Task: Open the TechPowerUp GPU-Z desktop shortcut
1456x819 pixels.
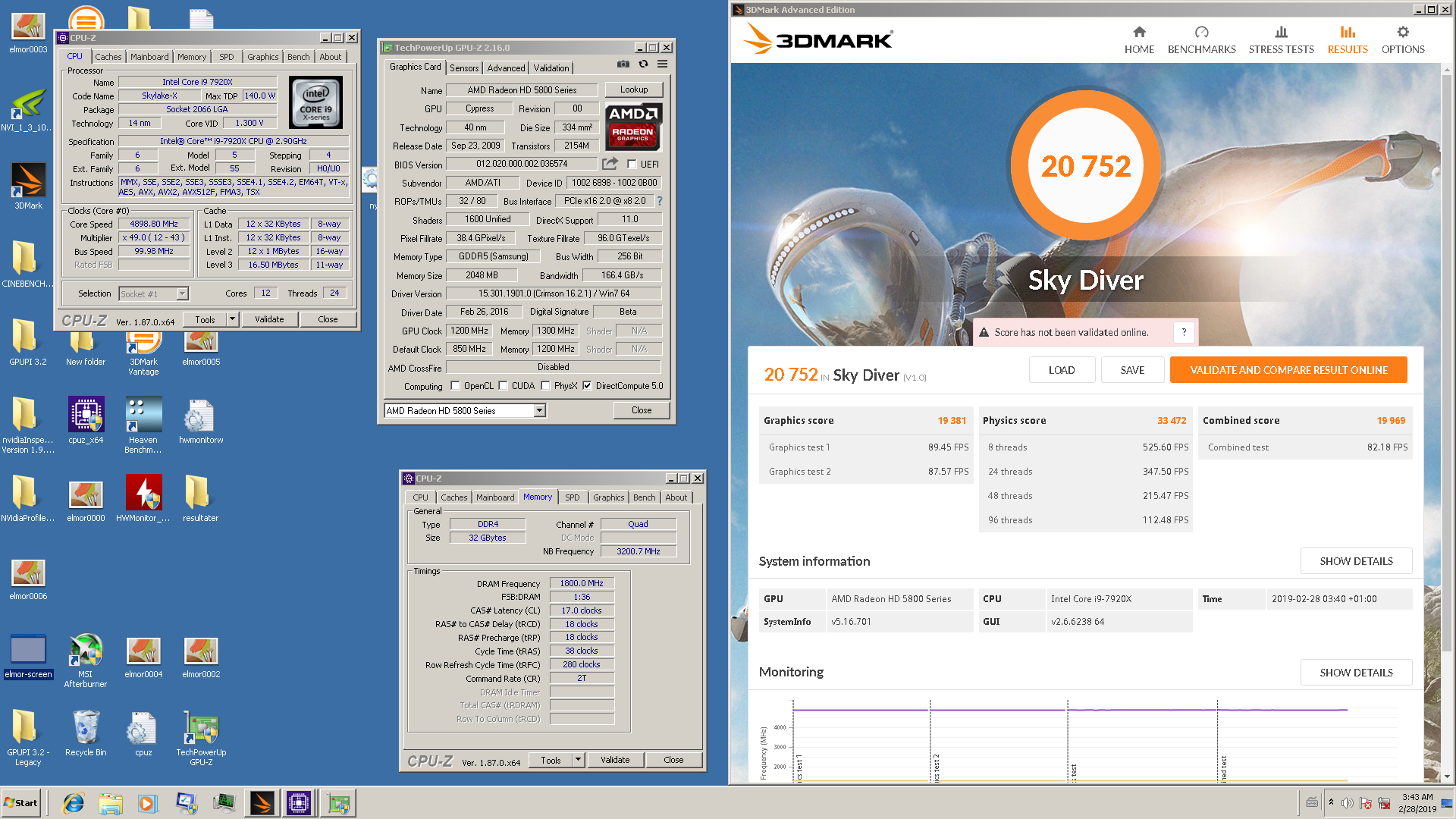Action: [201, 739]
